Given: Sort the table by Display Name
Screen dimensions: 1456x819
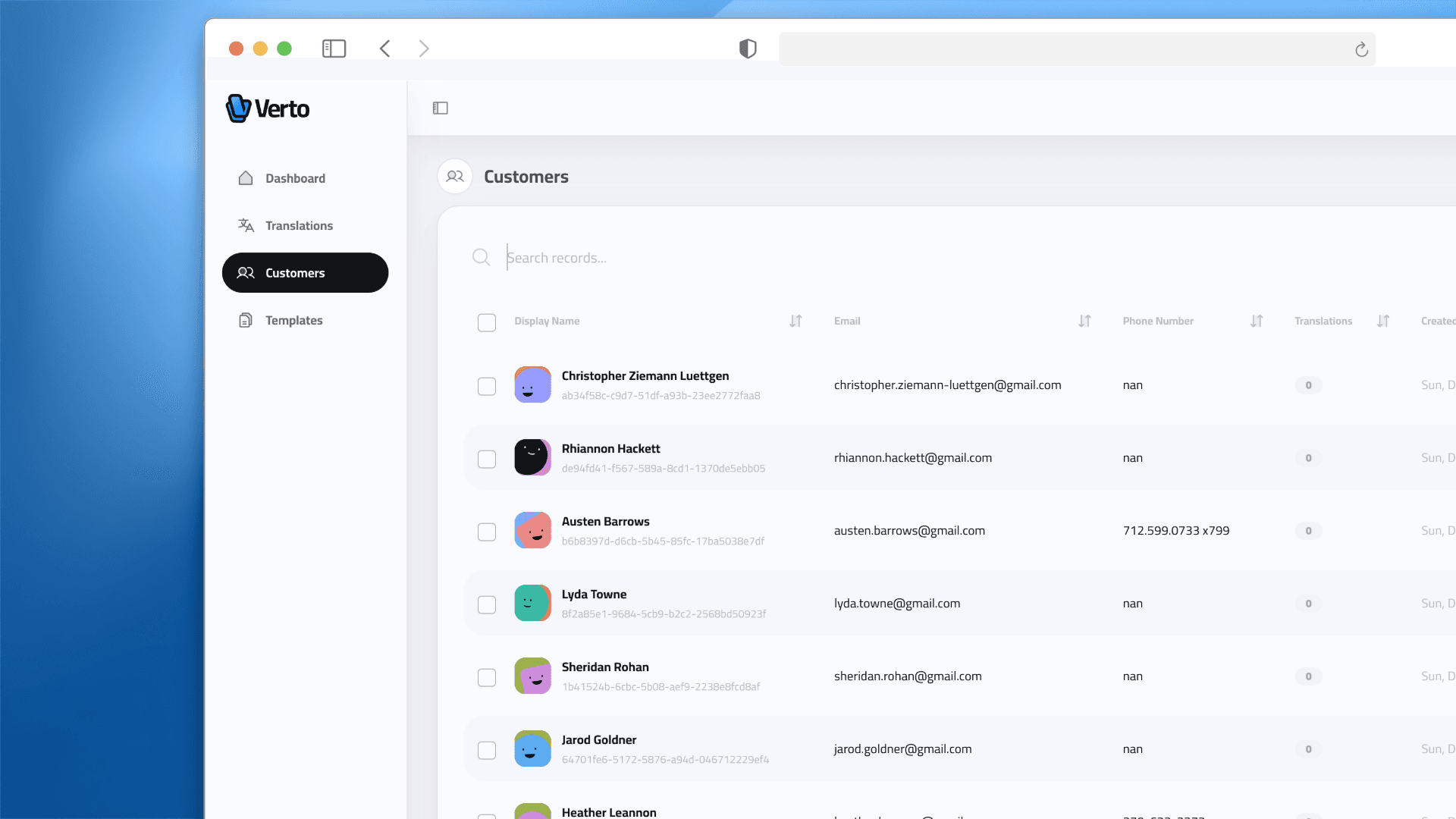Looking at the screenshot, I should point(795,321).
